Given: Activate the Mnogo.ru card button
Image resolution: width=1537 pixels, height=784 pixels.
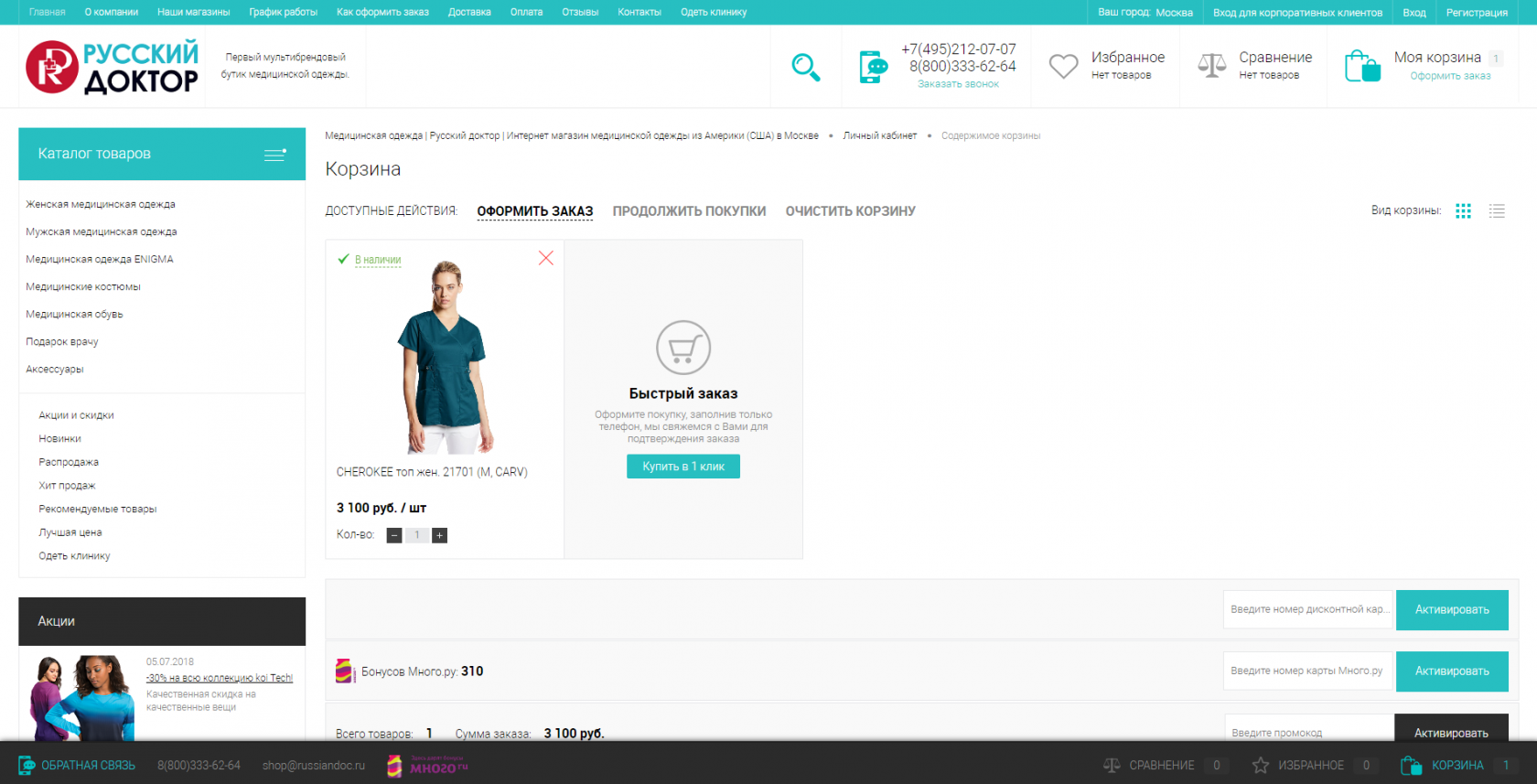Looking at the screenshot, I should (x=1452, y=671).
